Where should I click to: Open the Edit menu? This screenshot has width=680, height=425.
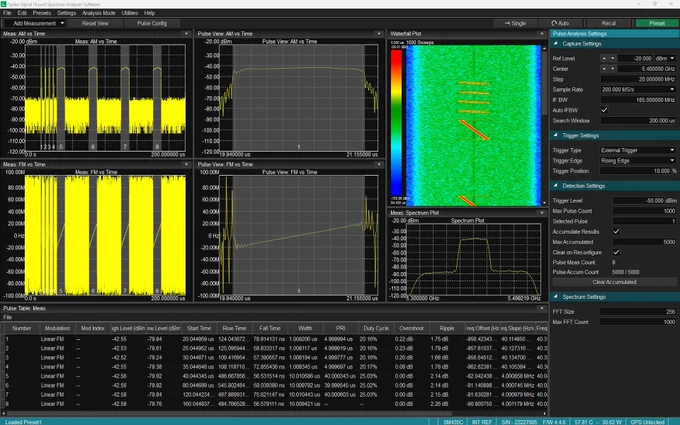pyautogui.click(x=22, y=13)
